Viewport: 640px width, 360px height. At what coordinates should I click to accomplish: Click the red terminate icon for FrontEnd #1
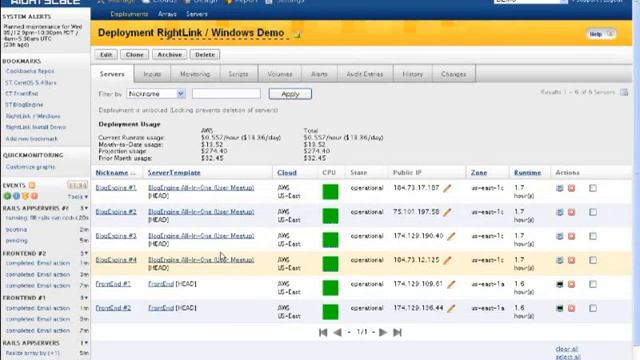click(x=571, y=284)
